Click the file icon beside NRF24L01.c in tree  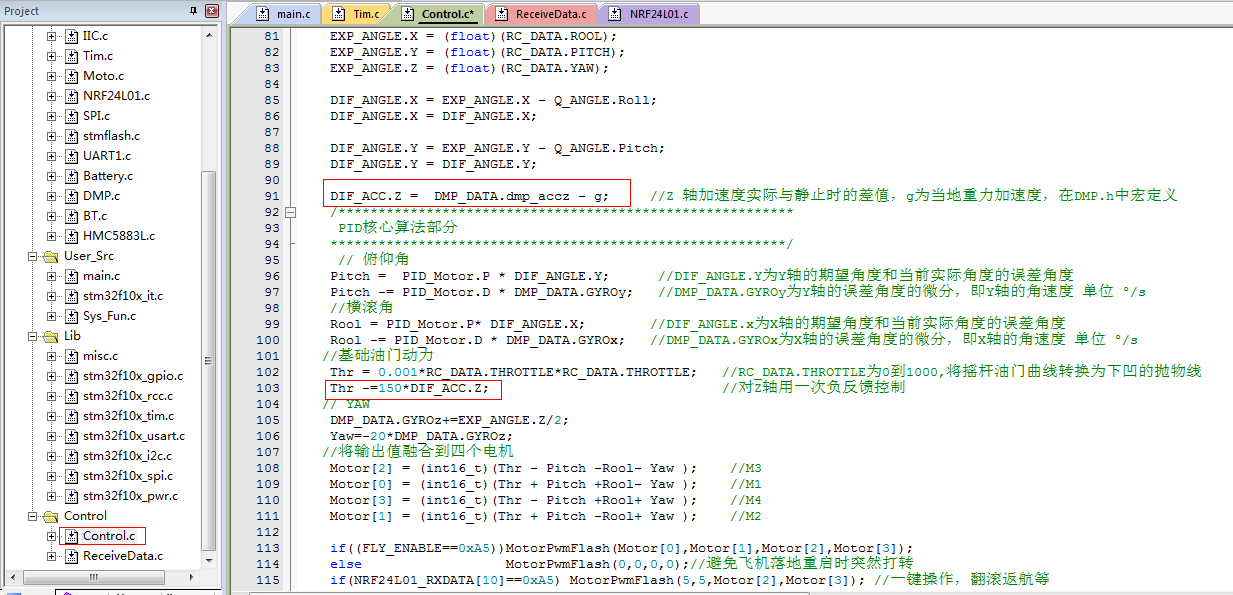pos(71,96)
